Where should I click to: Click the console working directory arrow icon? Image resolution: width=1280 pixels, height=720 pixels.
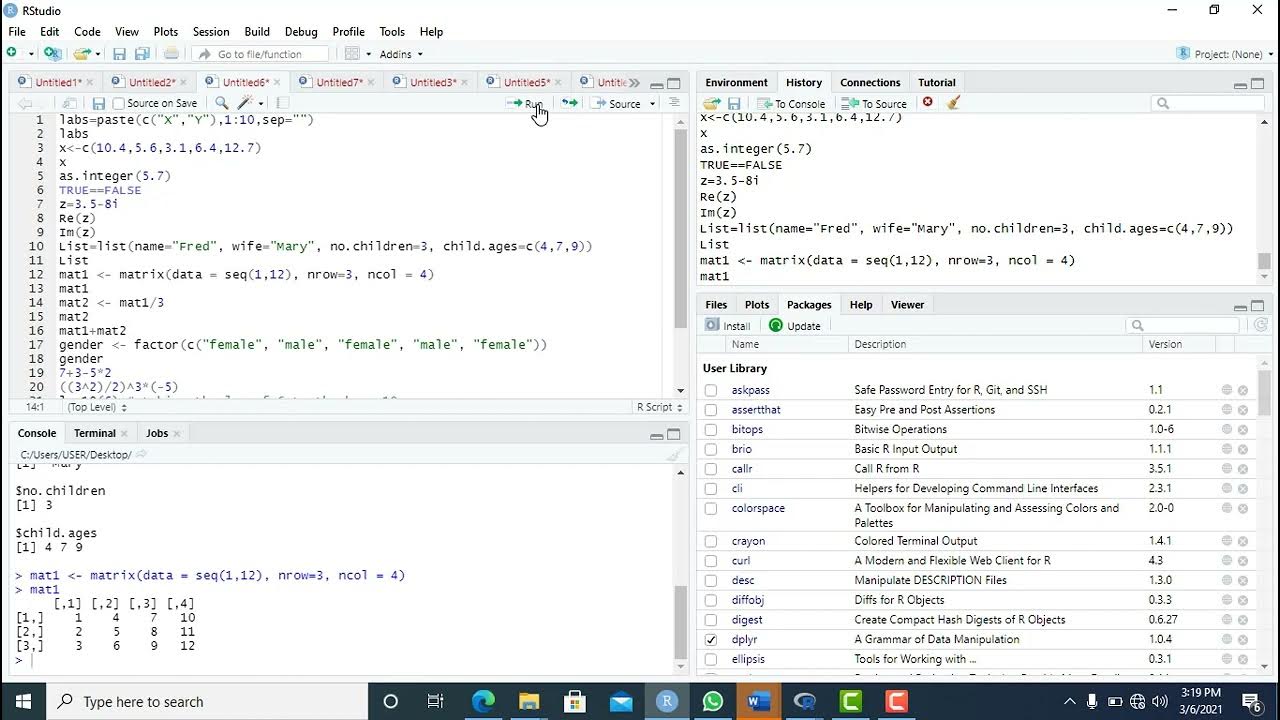pos(141,455)
